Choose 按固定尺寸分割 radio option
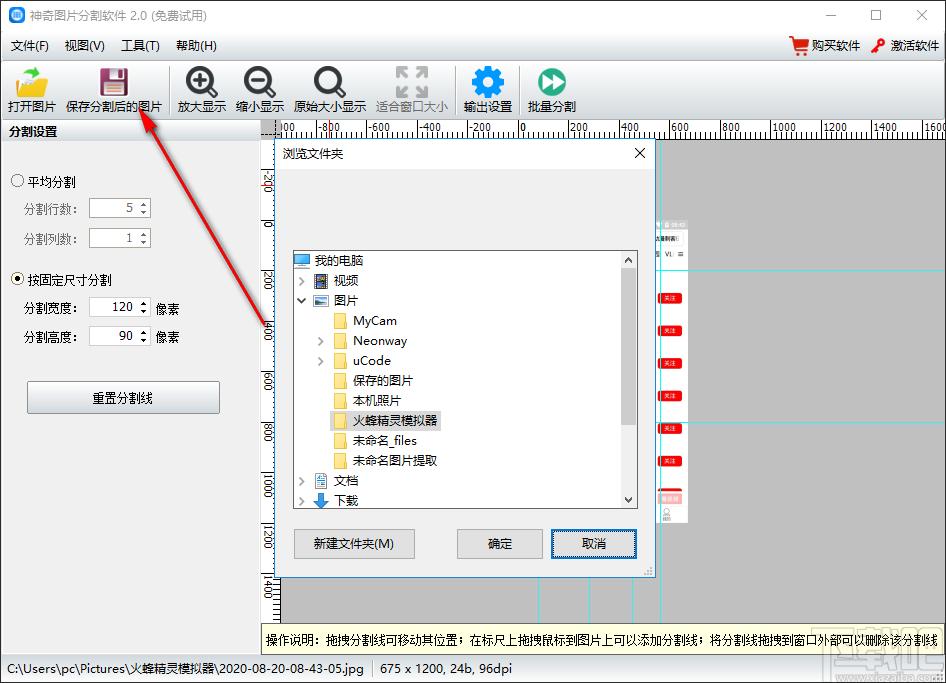 tap(17, 279)
